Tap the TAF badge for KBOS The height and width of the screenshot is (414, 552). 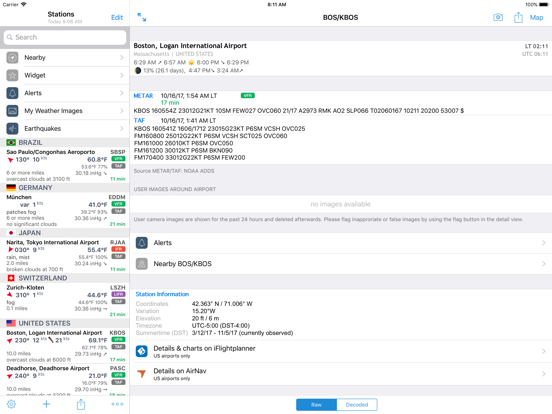pos(118,347)
